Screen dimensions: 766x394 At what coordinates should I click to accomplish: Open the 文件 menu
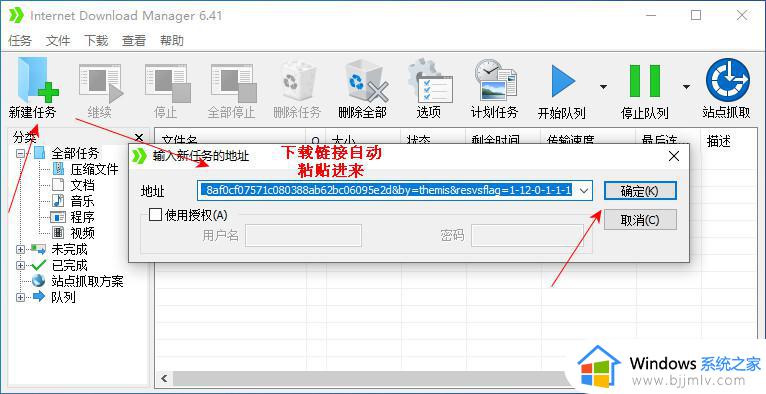coord(58,41)
